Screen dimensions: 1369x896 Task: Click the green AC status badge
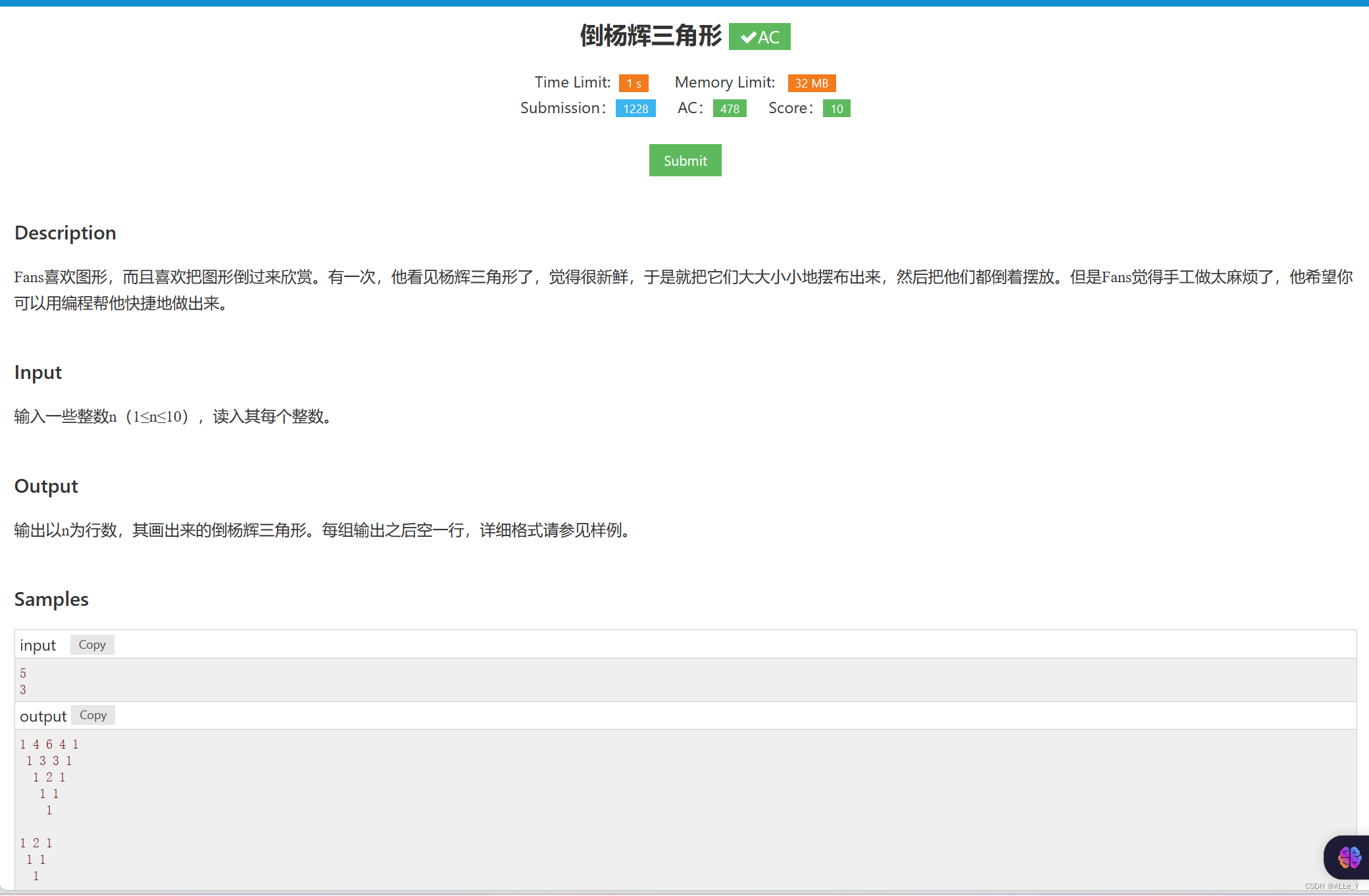pos(759,37)
